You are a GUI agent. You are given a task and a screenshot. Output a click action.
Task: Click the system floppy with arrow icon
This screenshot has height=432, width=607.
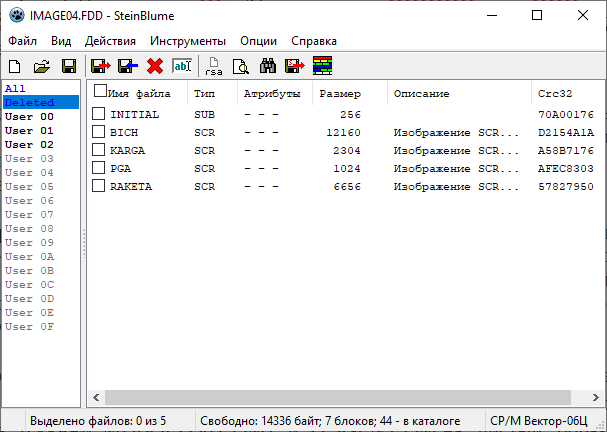[295, 66]
